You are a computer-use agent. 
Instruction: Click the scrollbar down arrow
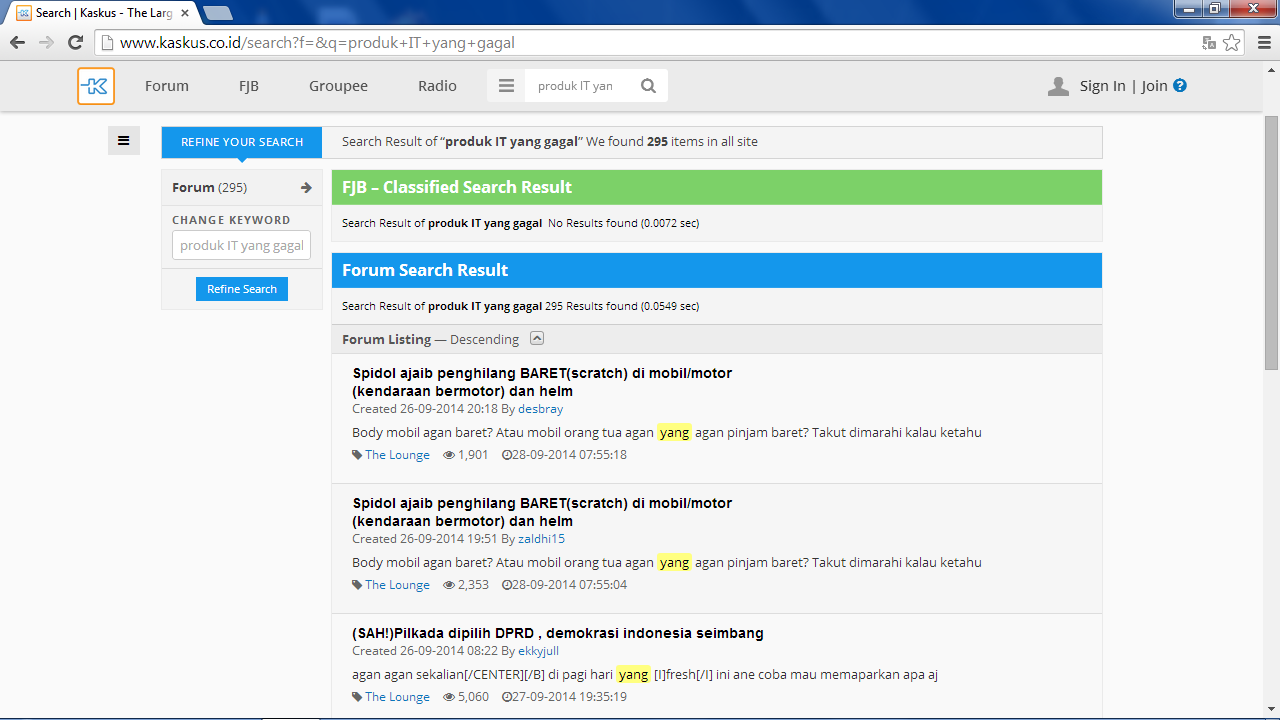tap(1271, 711)
